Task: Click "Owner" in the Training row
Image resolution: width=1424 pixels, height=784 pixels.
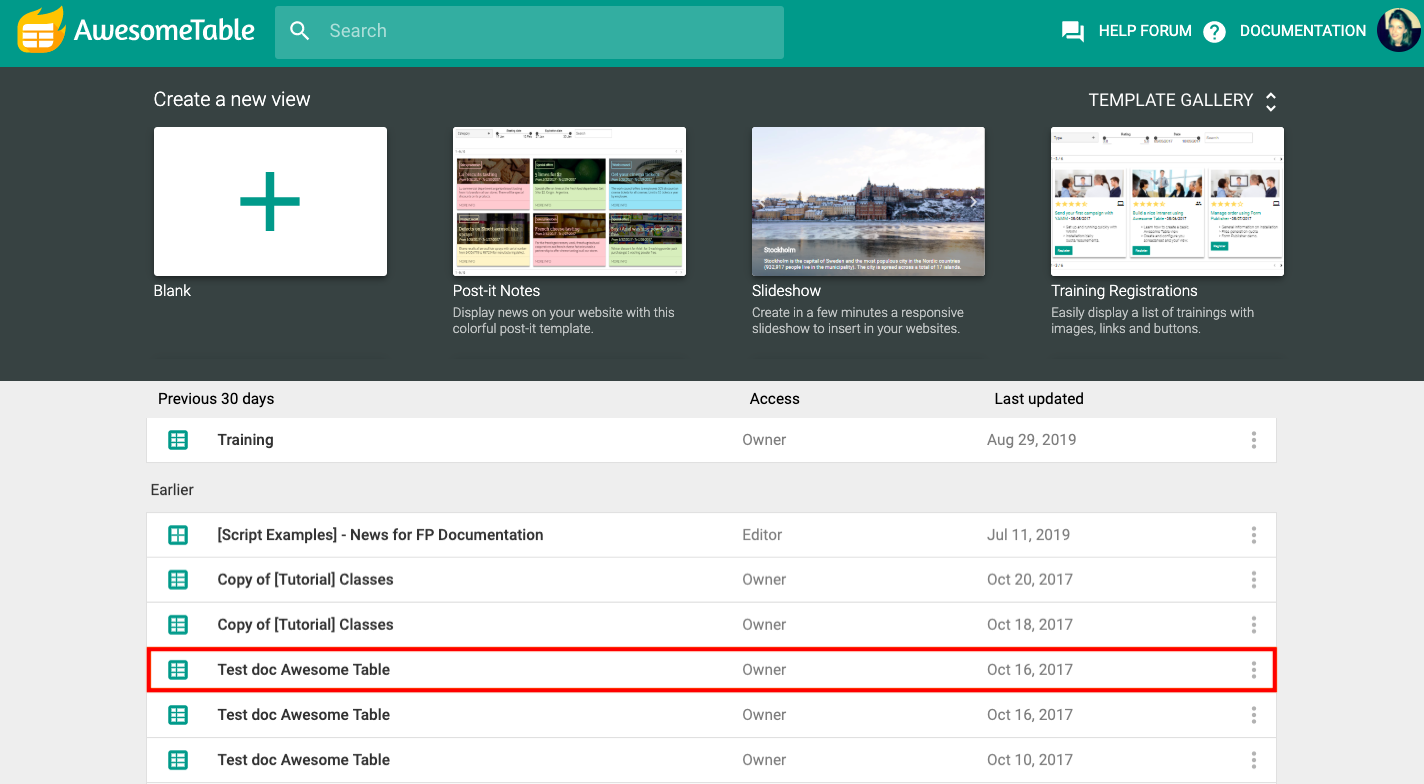Action: pyautogui.click(x=764, y=440)
